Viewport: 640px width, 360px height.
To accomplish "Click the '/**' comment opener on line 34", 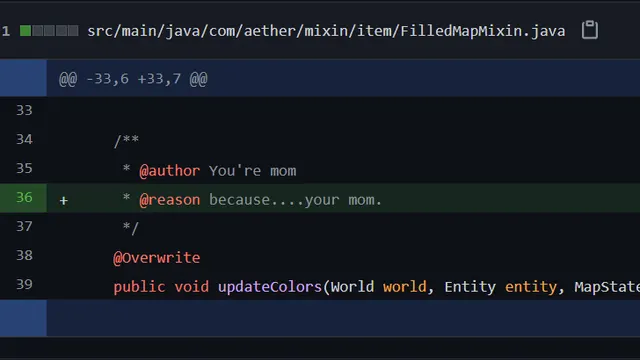I will pyautogui.click(x=126, y=141).
